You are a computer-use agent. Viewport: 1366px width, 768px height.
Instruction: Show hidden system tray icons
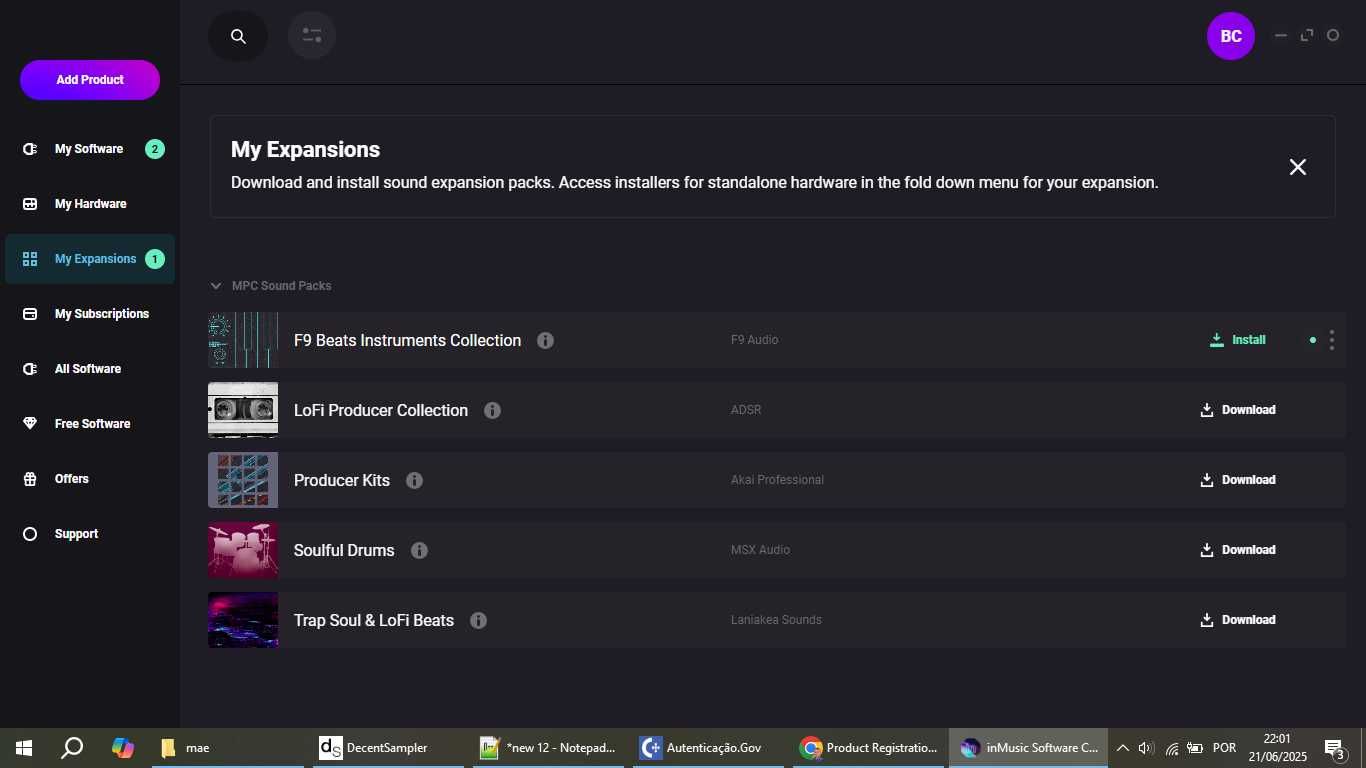point(1122,748)
